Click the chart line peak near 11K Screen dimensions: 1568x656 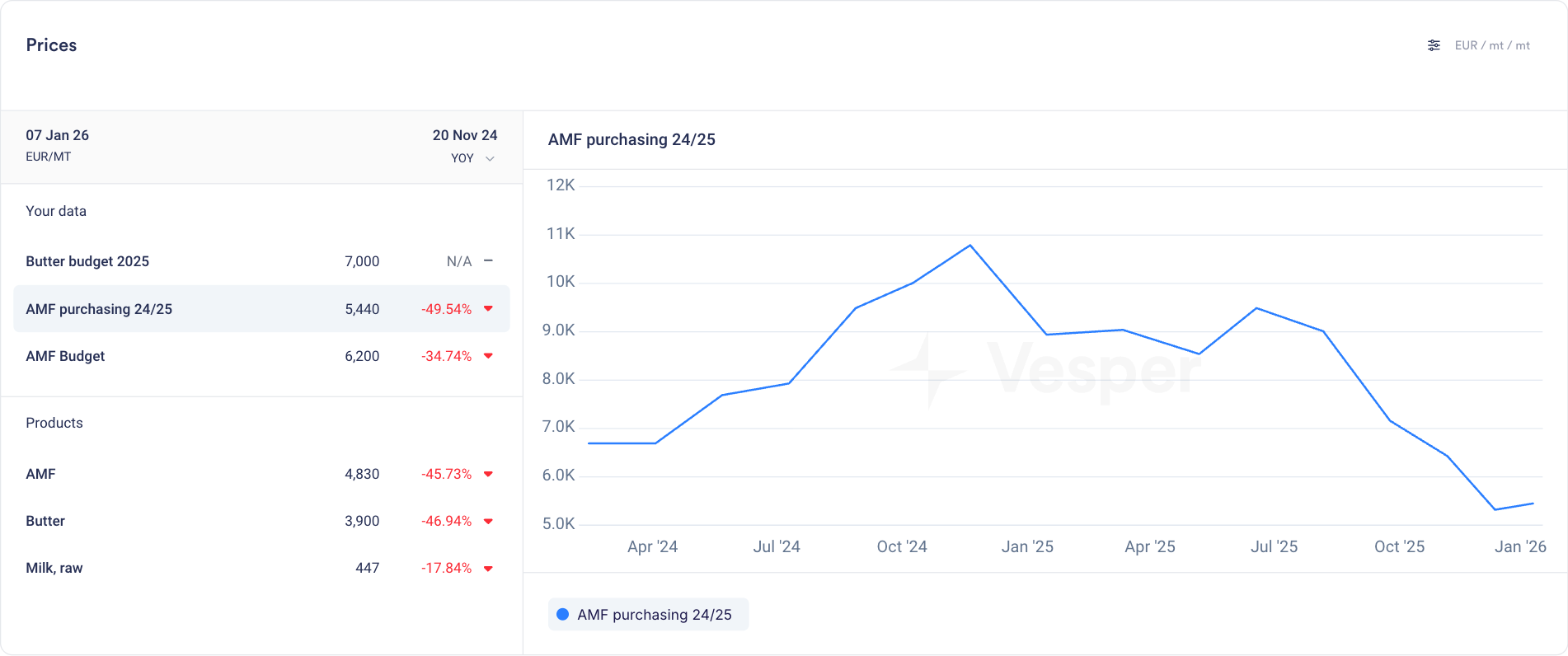point(970,246)
